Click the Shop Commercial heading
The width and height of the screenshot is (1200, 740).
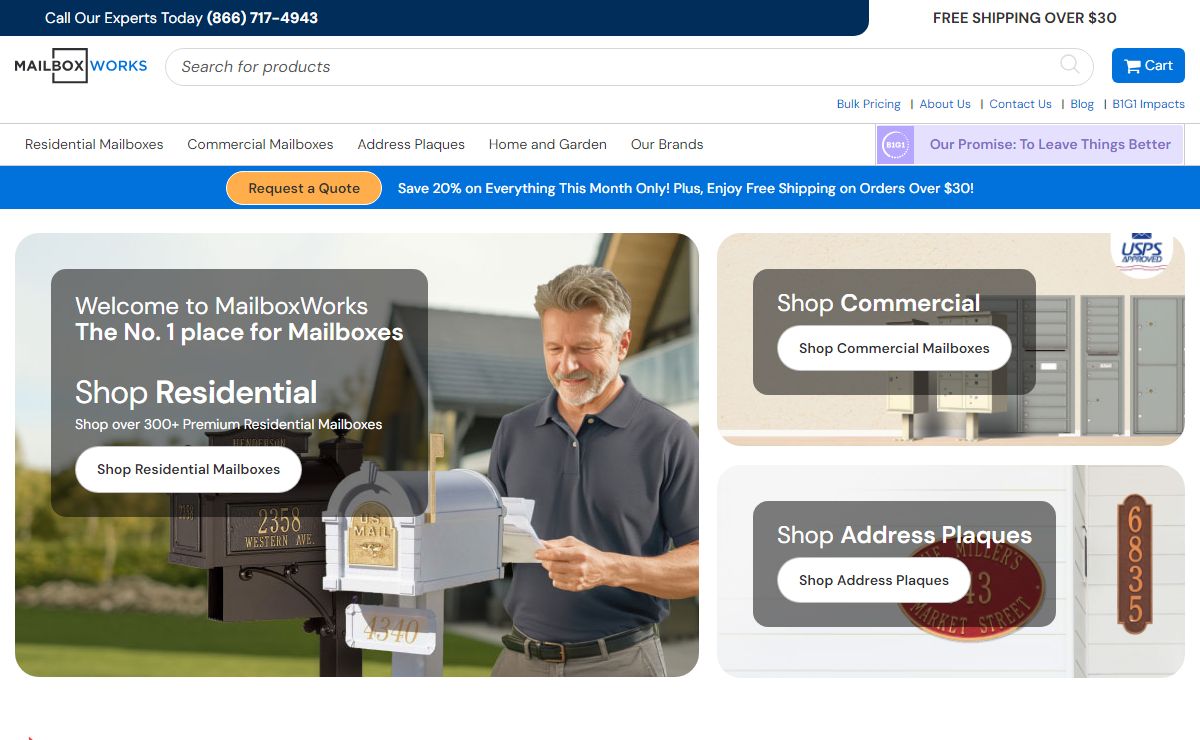878,303
